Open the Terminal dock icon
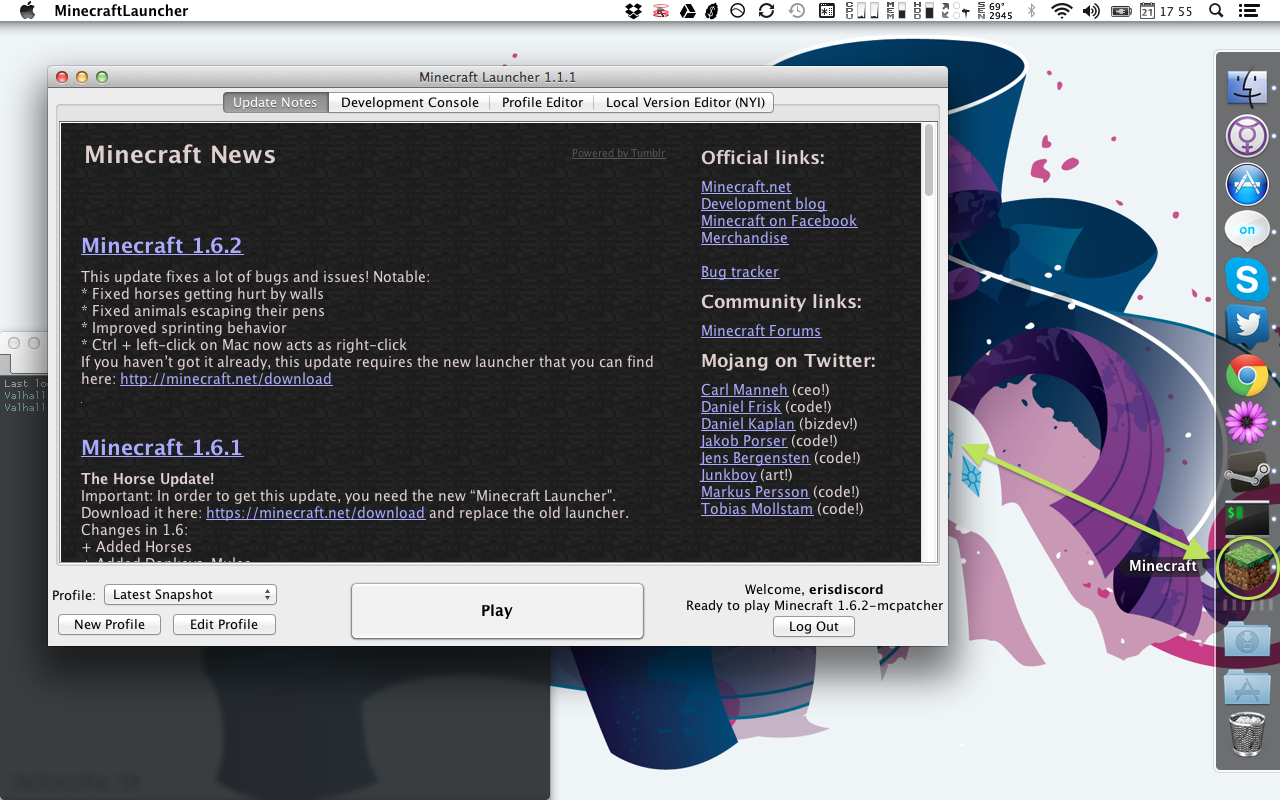The image size is (1280, 800). 1247,519
